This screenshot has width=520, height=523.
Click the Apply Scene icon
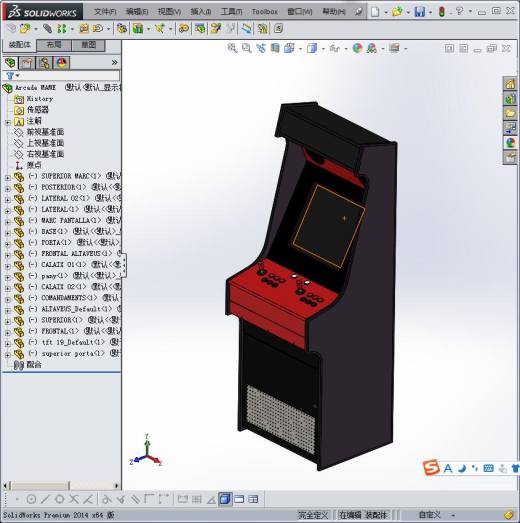[372, 48]
